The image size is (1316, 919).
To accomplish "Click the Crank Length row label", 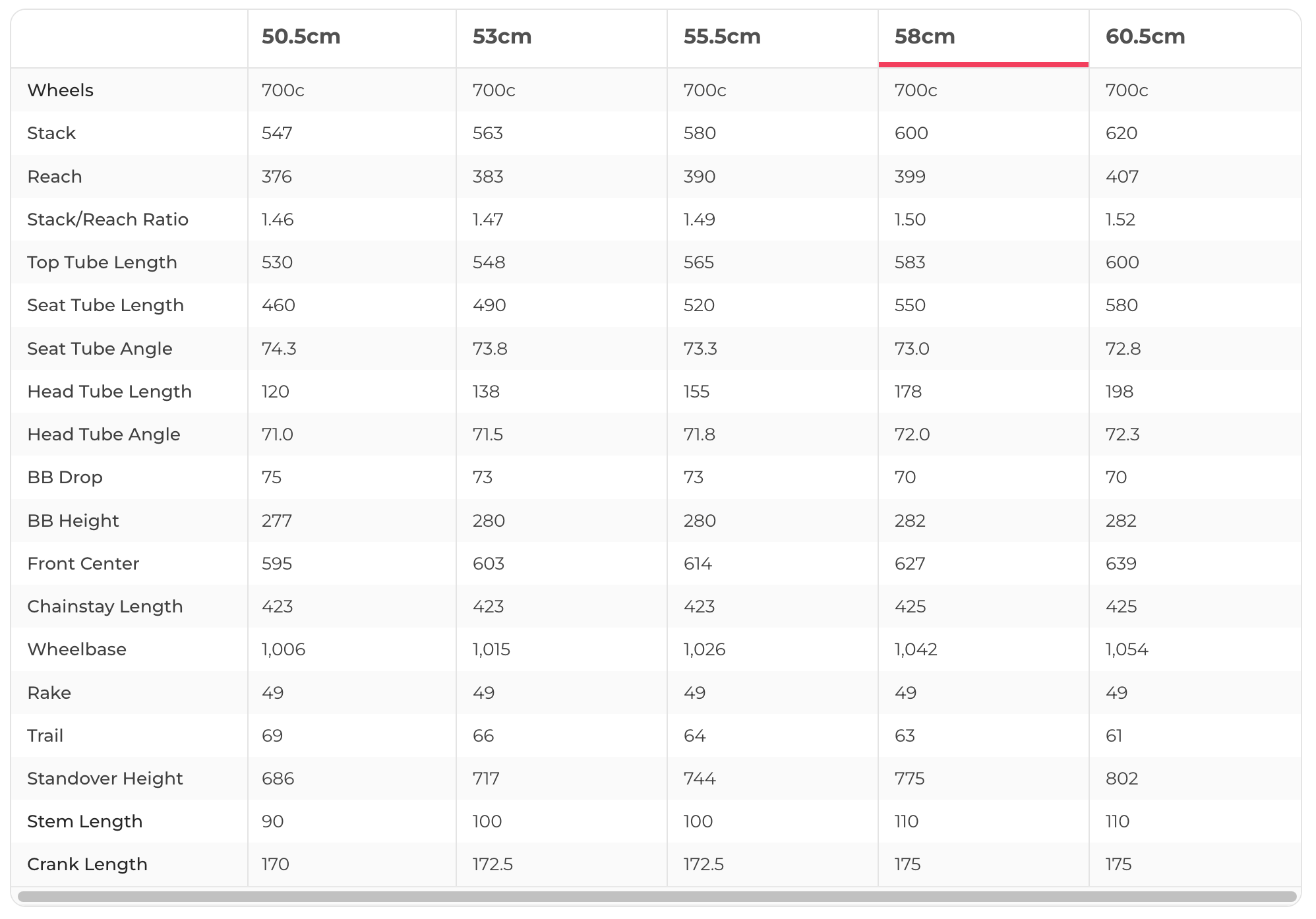I will (87, 864).
